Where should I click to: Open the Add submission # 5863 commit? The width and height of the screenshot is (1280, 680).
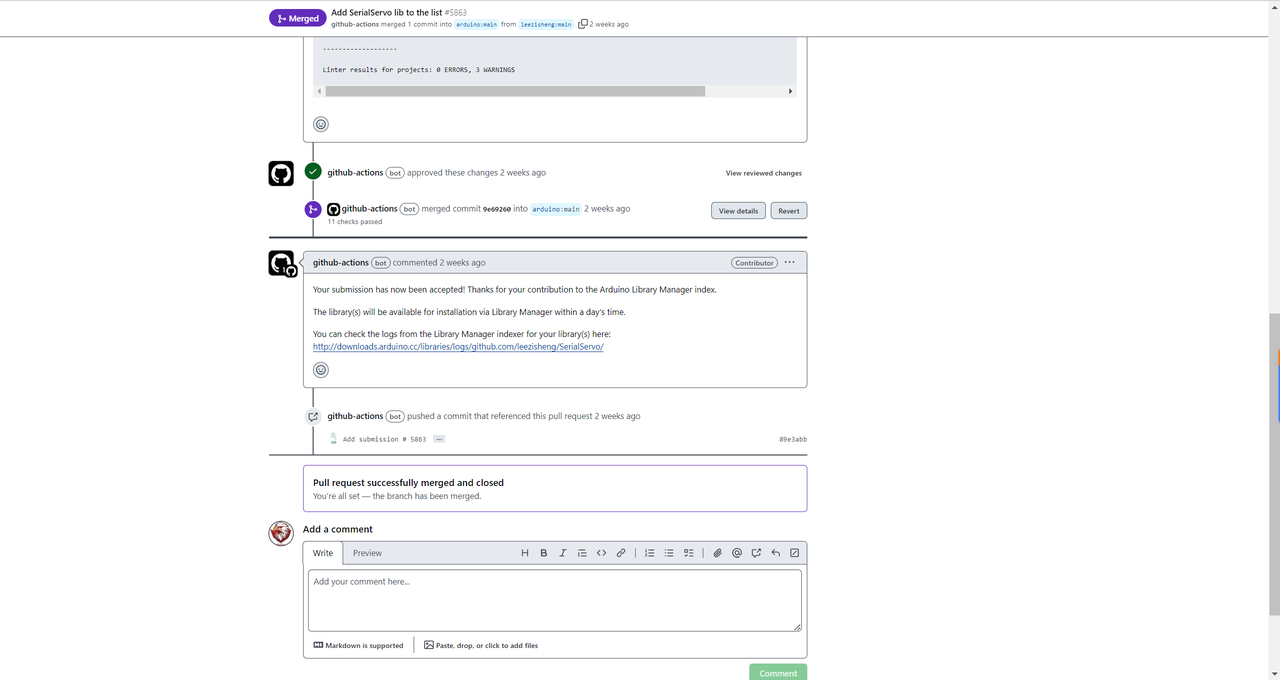point(384,439)
